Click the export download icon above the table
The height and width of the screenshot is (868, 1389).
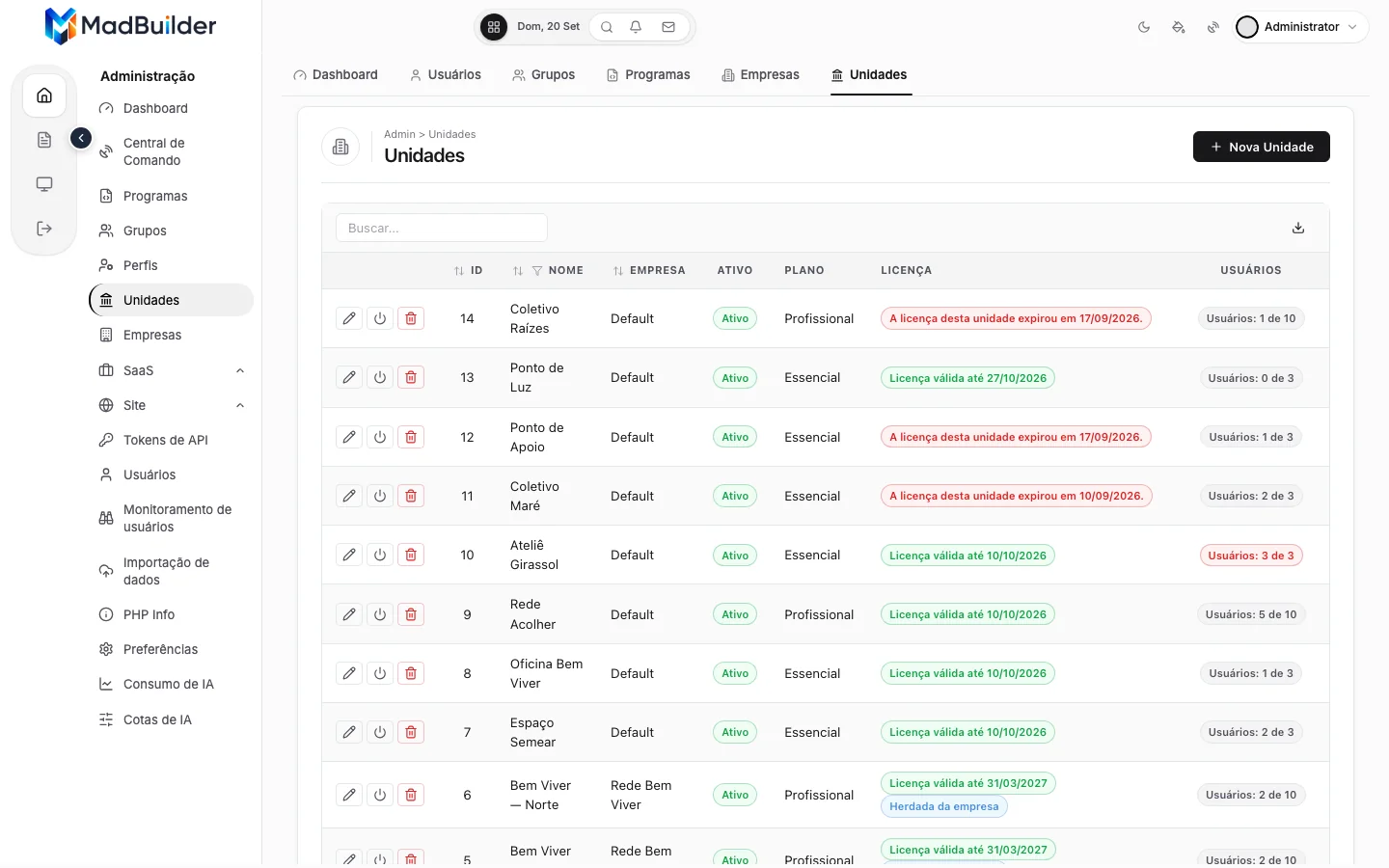point(1298,228)
